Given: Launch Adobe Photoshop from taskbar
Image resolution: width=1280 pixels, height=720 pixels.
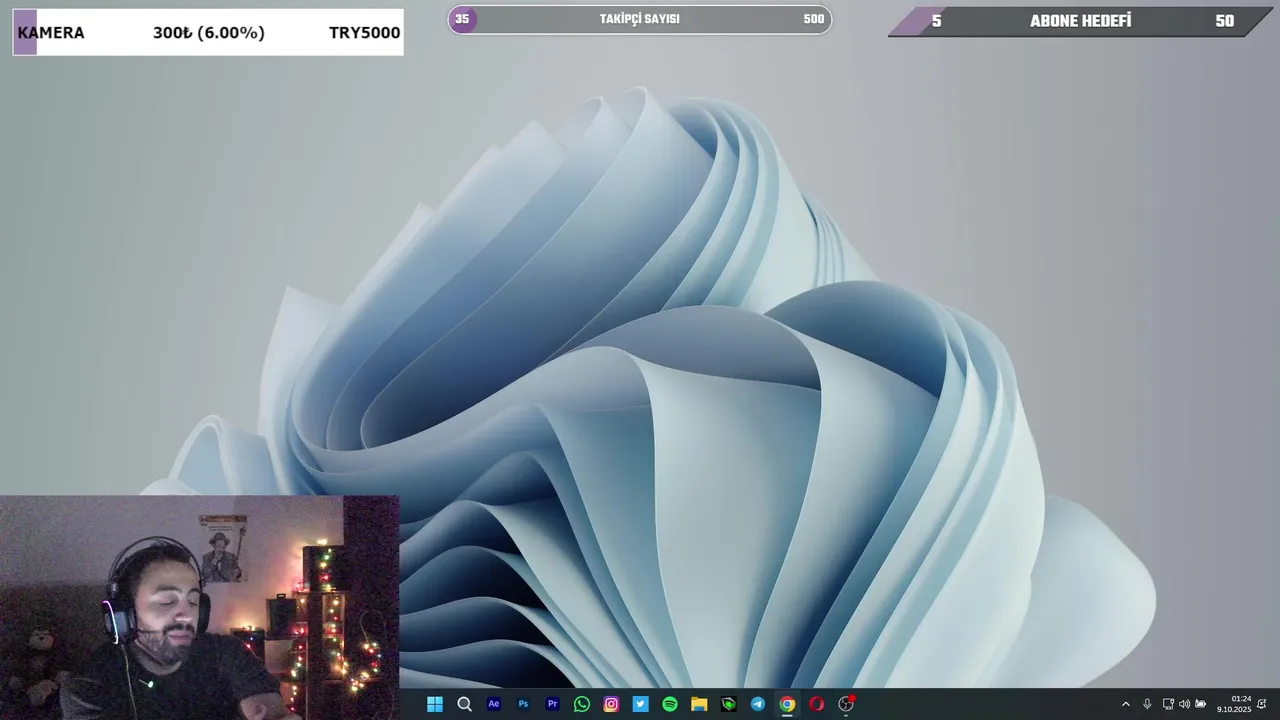Looking at the screenshot, I should click(x=523, y=704).
